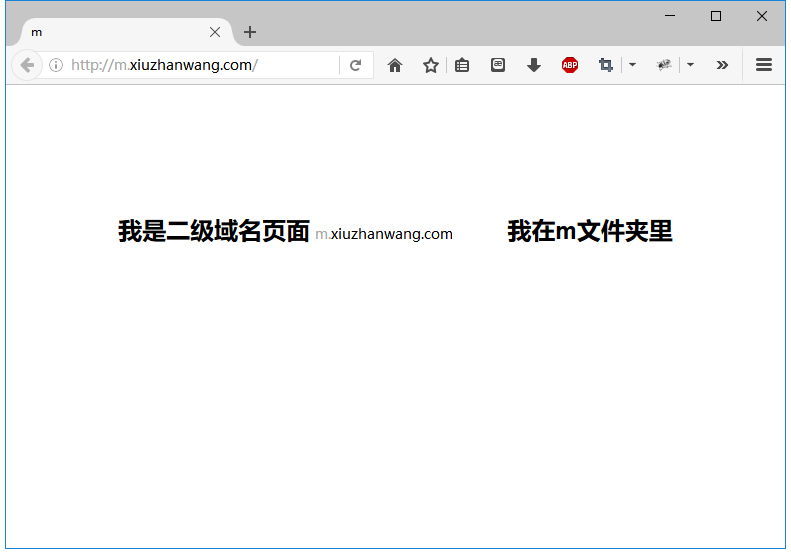Screen dimensions: 791x554
Task: Go back with the back arrow button
Action: point(27,65)
